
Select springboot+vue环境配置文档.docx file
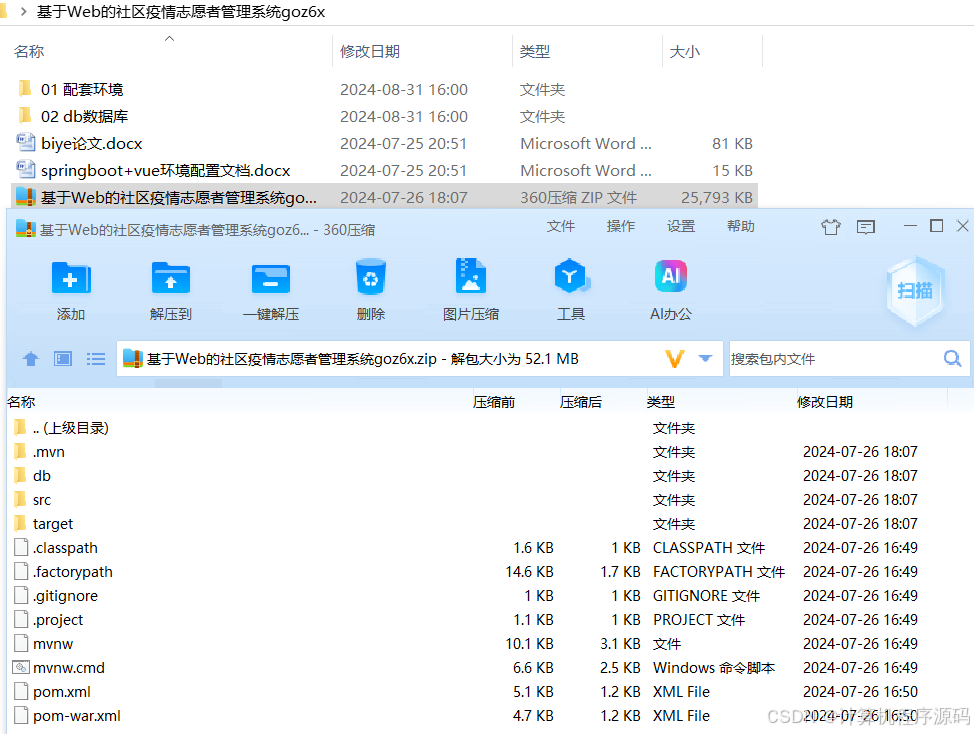point(385,170)
